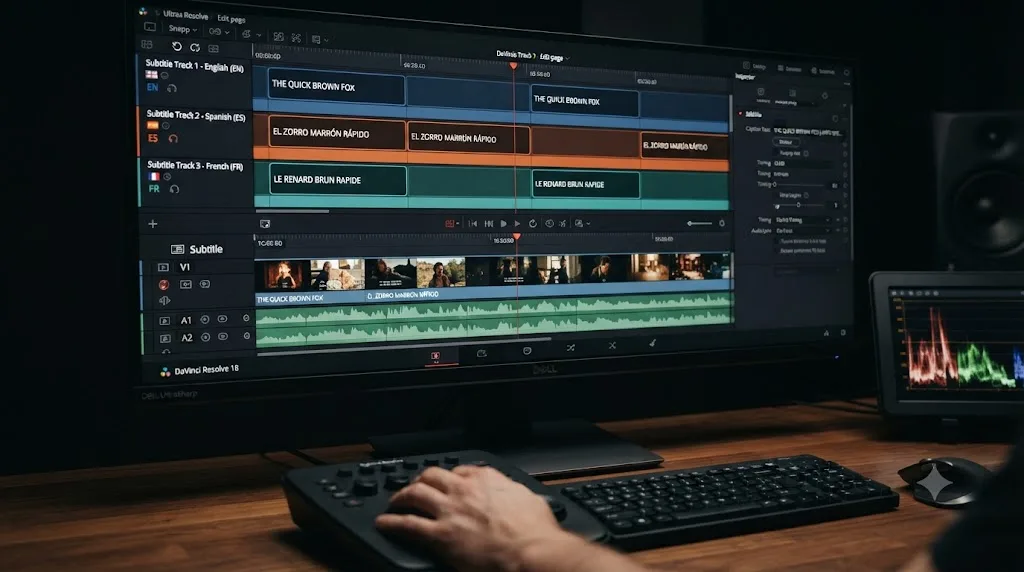Click the brush page icon at screen bottom
Image resolution: width=1024 pixels, height=572 pixels.
point(652,342)
